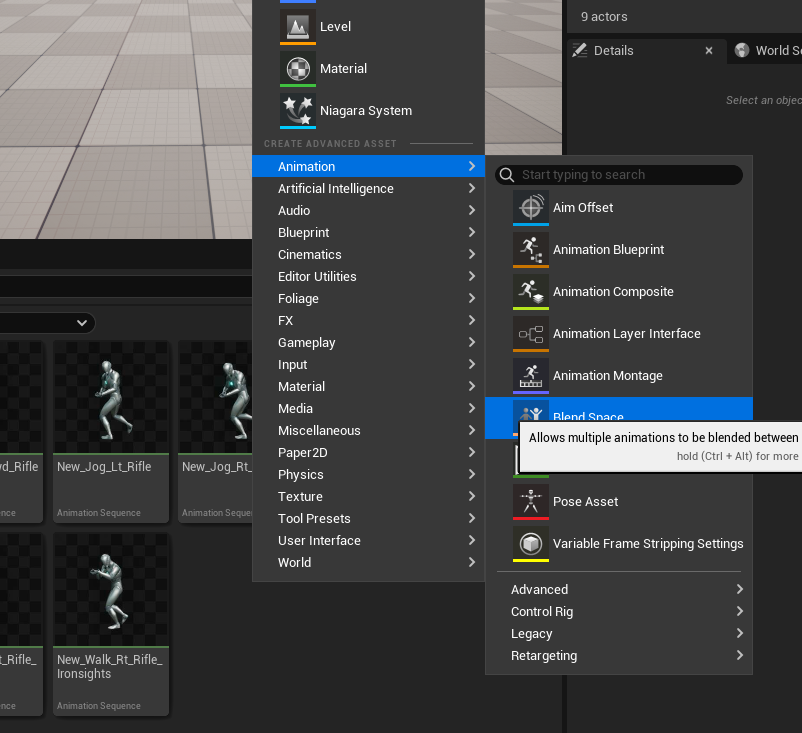Select the Animation Montage icon
The image size is (802, 733).
pos(530,375)
